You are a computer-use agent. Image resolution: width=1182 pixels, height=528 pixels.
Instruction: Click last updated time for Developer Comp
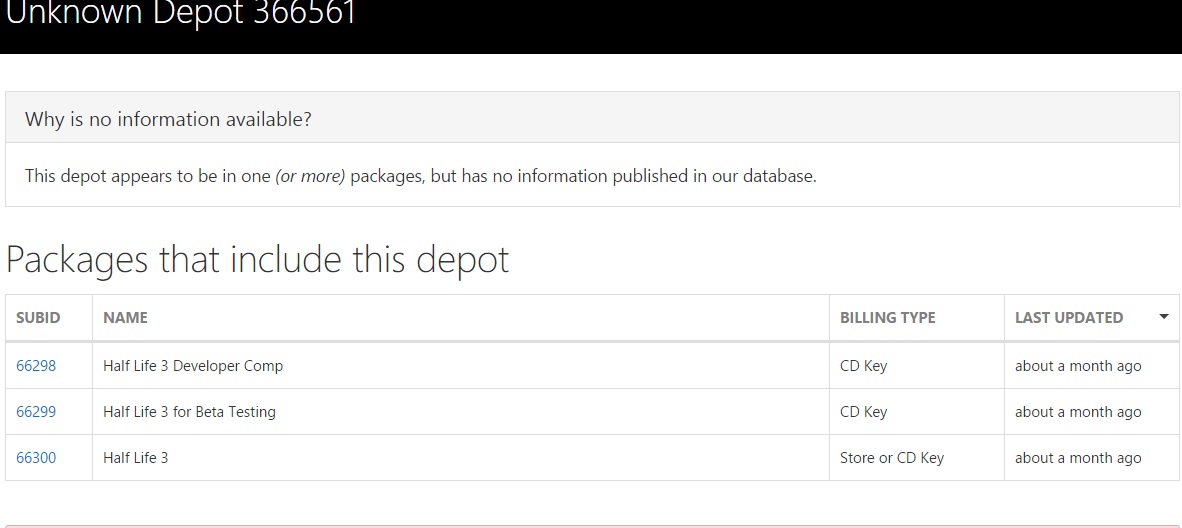pyautogui.click(x=1077, y=366)
